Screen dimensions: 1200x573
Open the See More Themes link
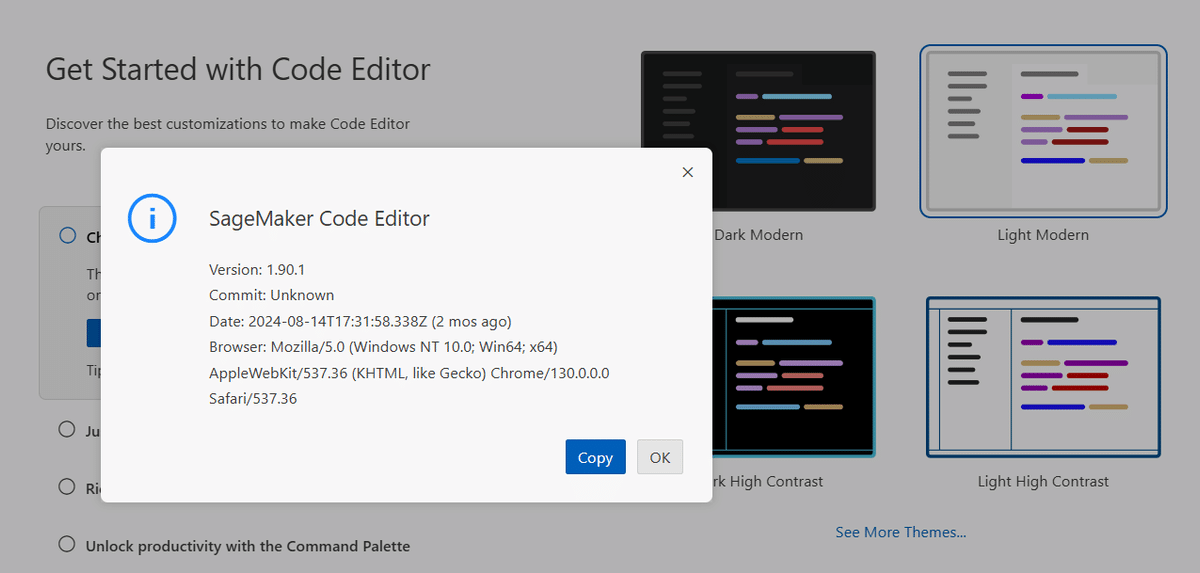(900, 532)
